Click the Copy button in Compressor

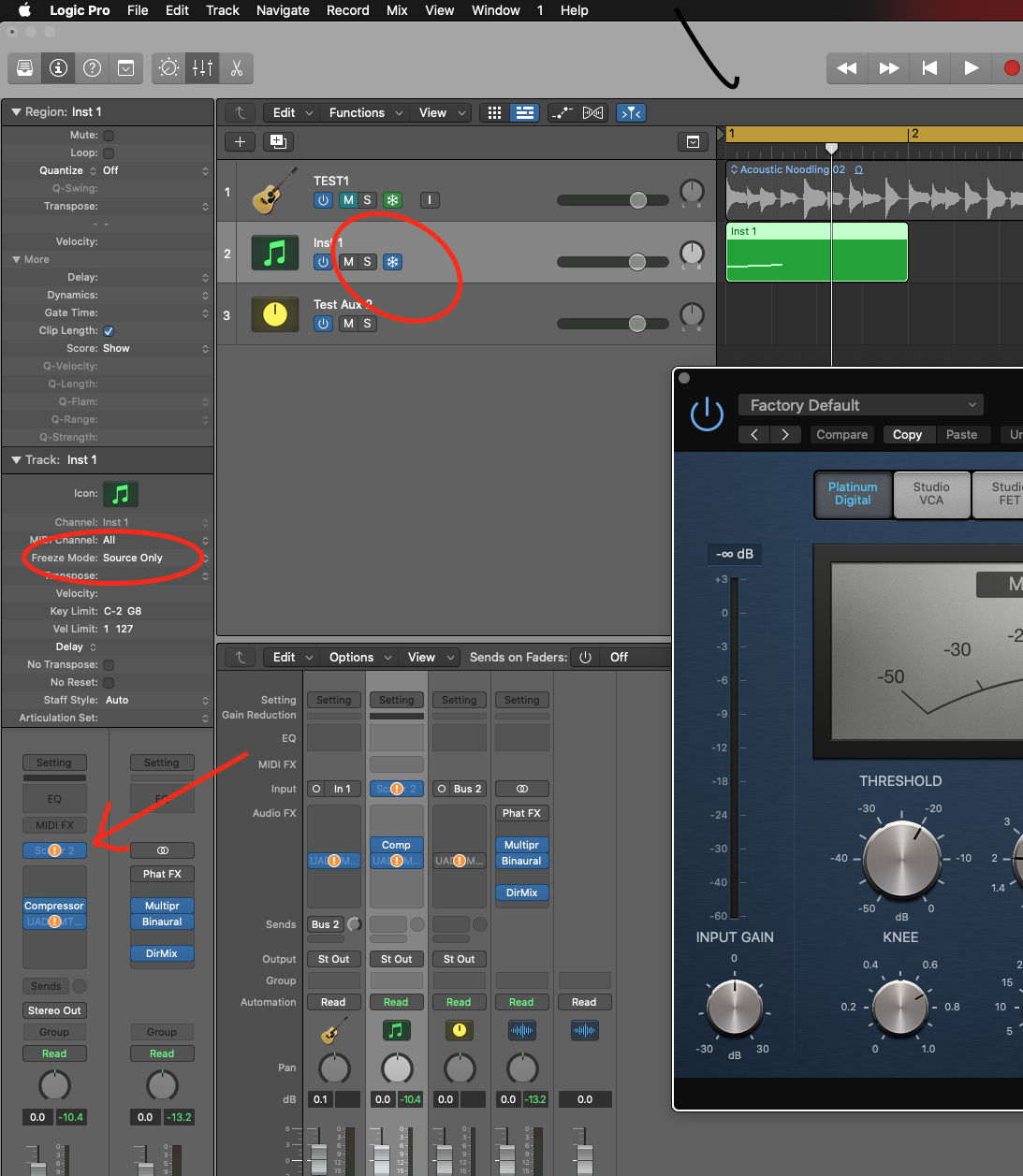click(x=907, y=434)
